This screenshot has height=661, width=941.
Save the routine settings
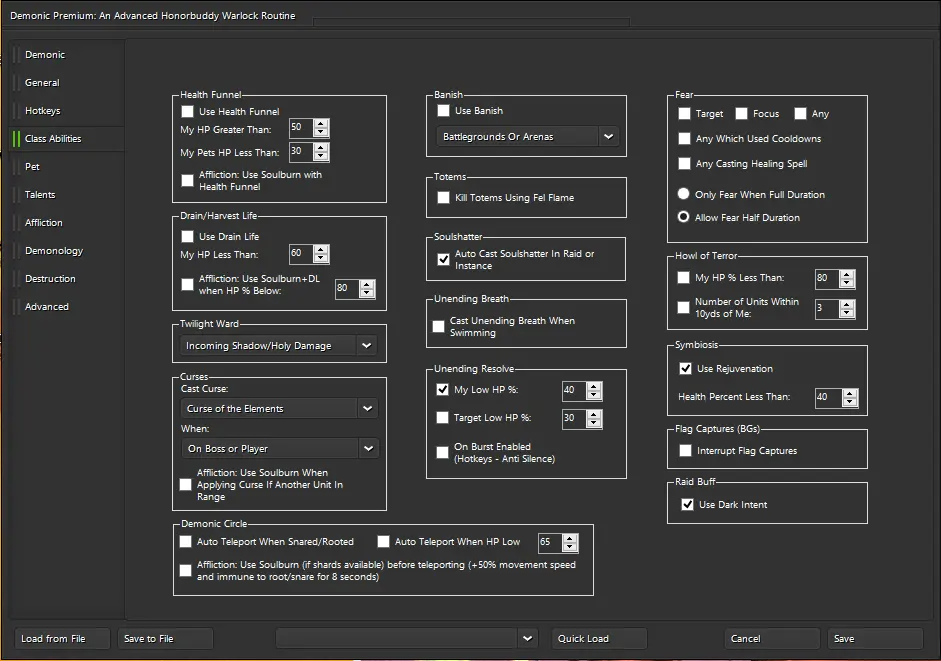875,638
